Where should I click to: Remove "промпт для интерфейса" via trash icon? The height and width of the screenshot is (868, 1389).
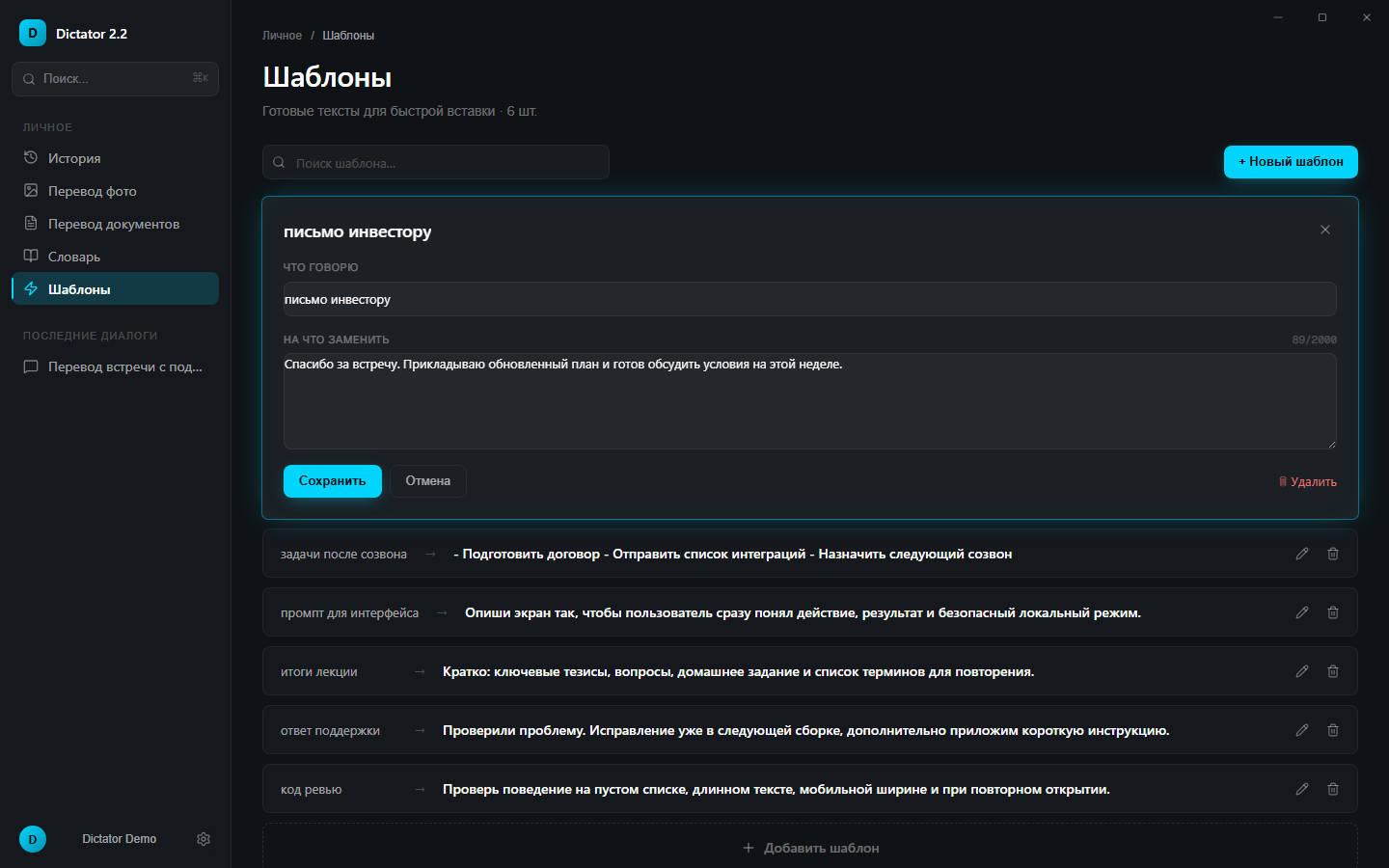[x=1333, y=612]
